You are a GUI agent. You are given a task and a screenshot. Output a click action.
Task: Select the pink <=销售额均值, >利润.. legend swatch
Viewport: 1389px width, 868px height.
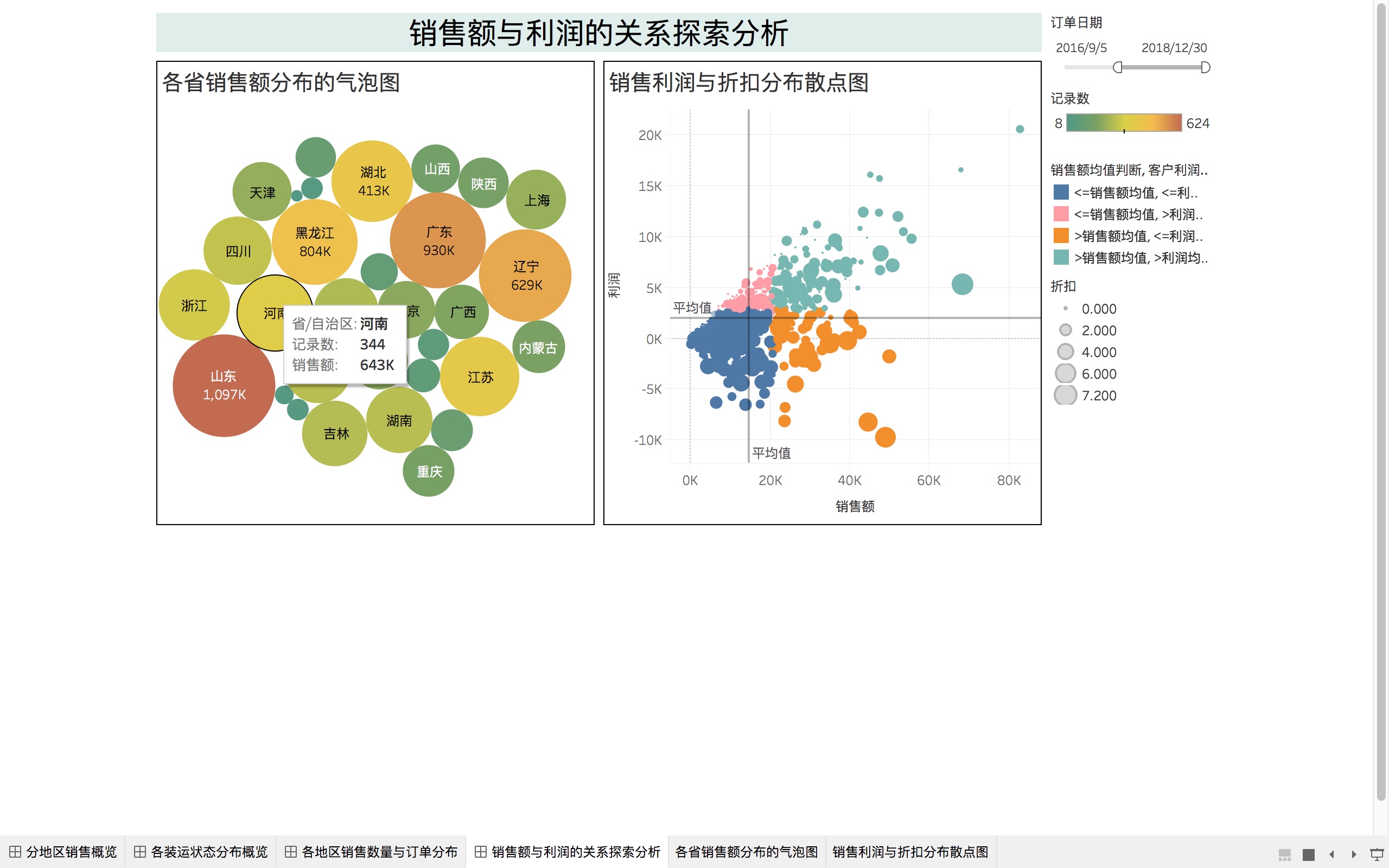(1061, 214)
